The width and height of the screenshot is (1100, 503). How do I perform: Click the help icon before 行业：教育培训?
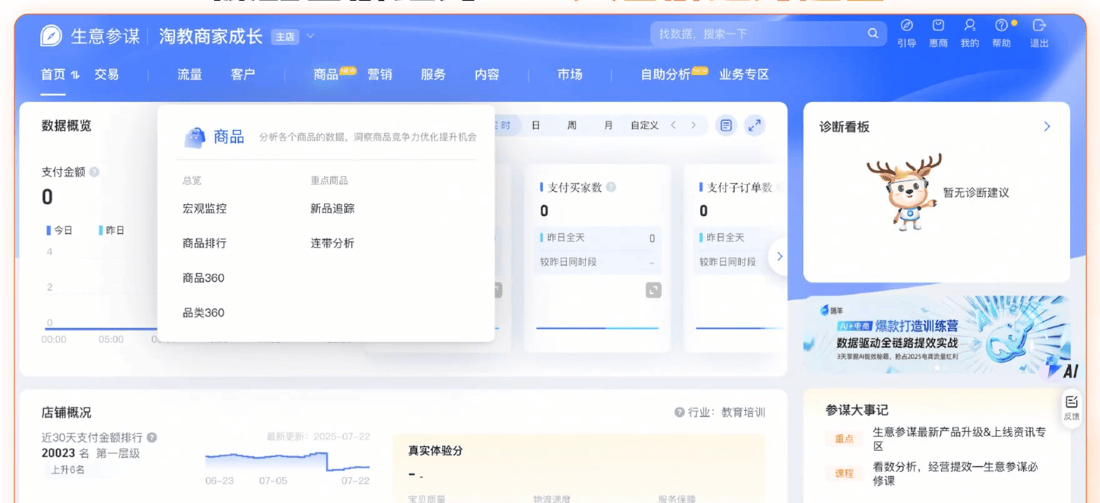pyautogui.click(x=679, y=413)
